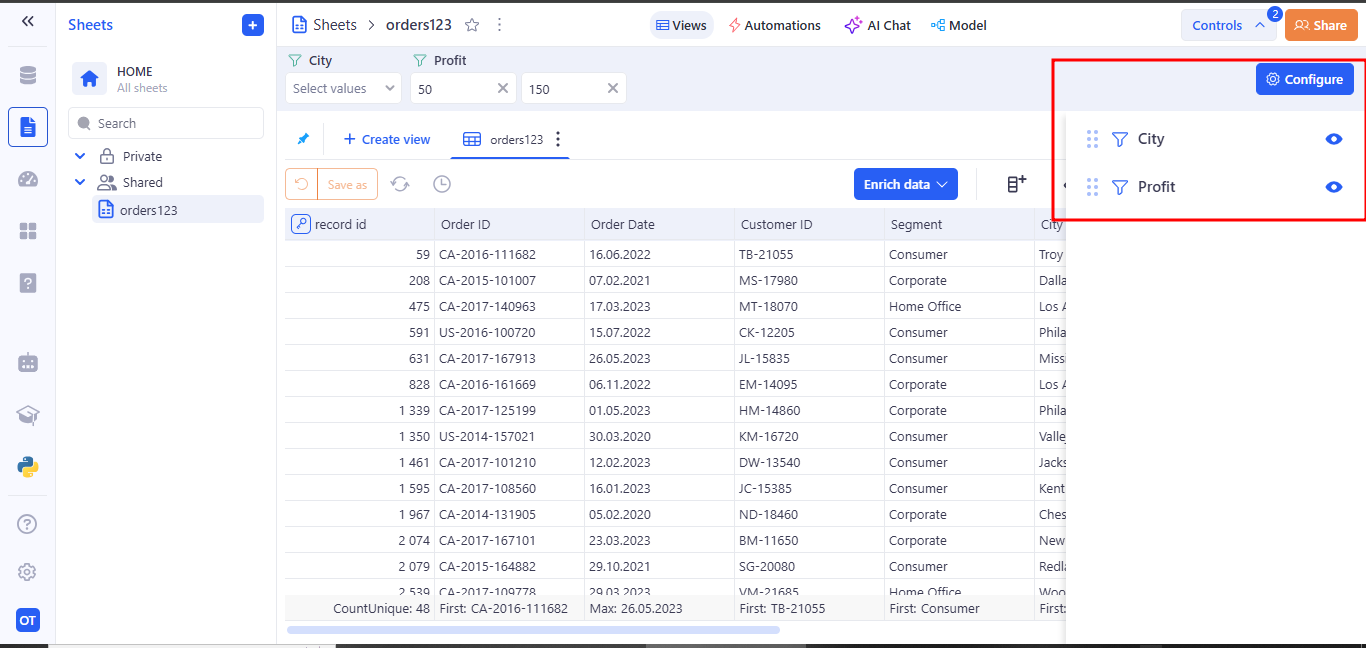
Task: Open the Model tab
Action: (958, 25)
